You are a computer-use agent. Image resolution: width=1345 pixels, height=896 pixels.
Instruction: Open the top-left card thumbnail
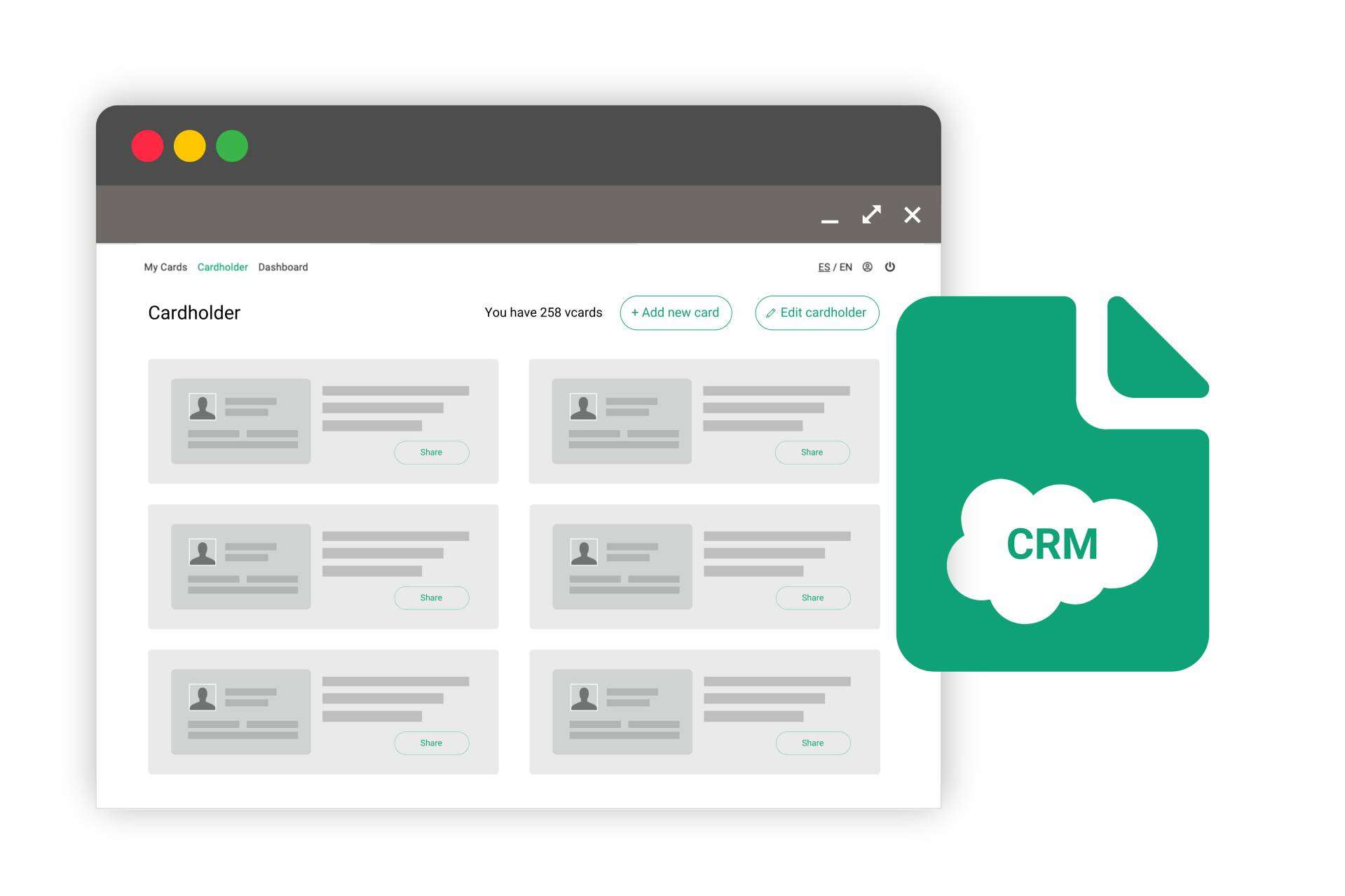[240, 421]
